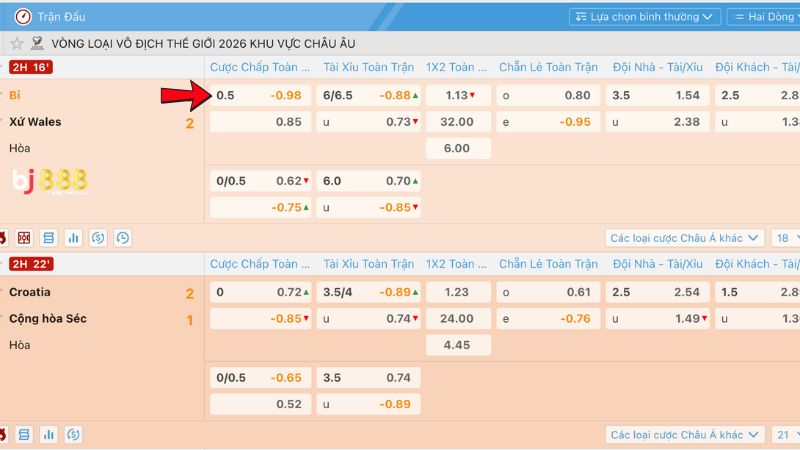
Task: Pick Cộng hòa Séc win at 24.00
Action: click(458, 319)
